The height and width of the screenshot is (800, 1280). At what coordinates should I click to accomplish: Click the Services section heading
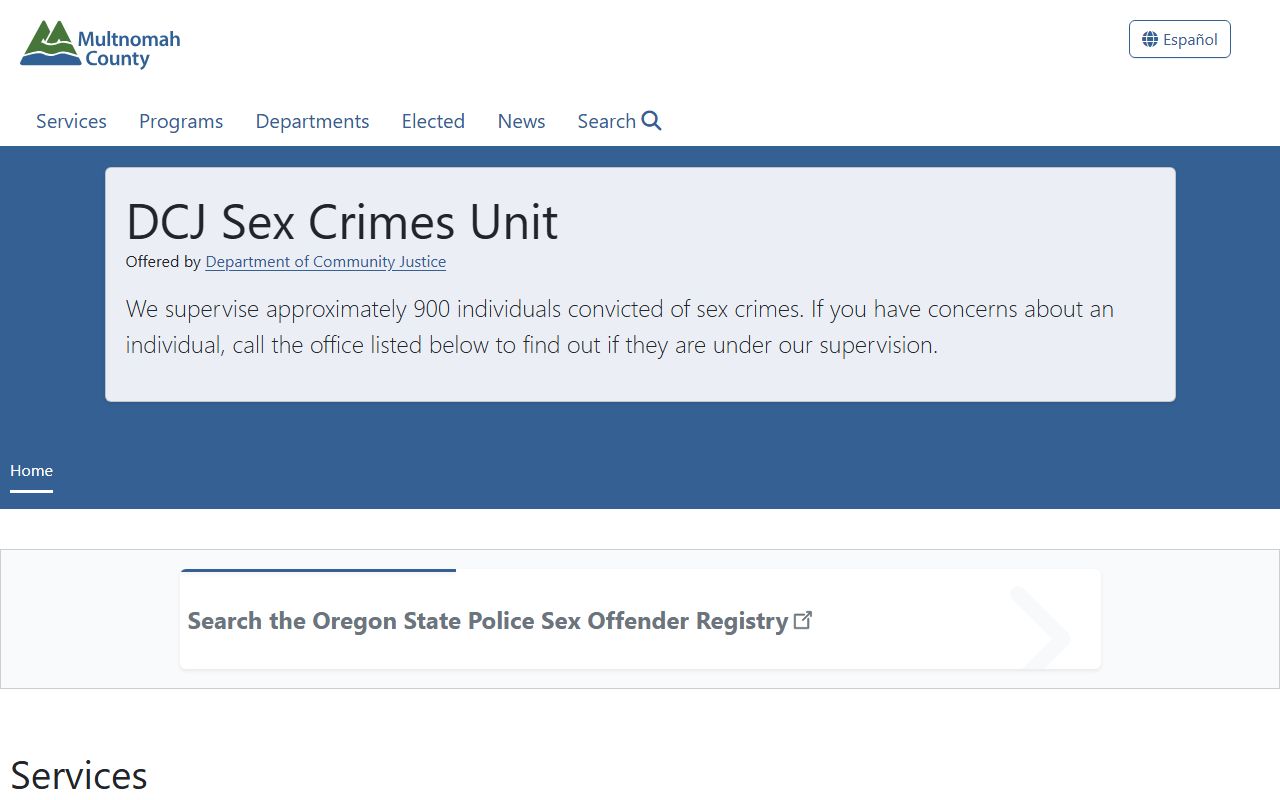(79, 776)
